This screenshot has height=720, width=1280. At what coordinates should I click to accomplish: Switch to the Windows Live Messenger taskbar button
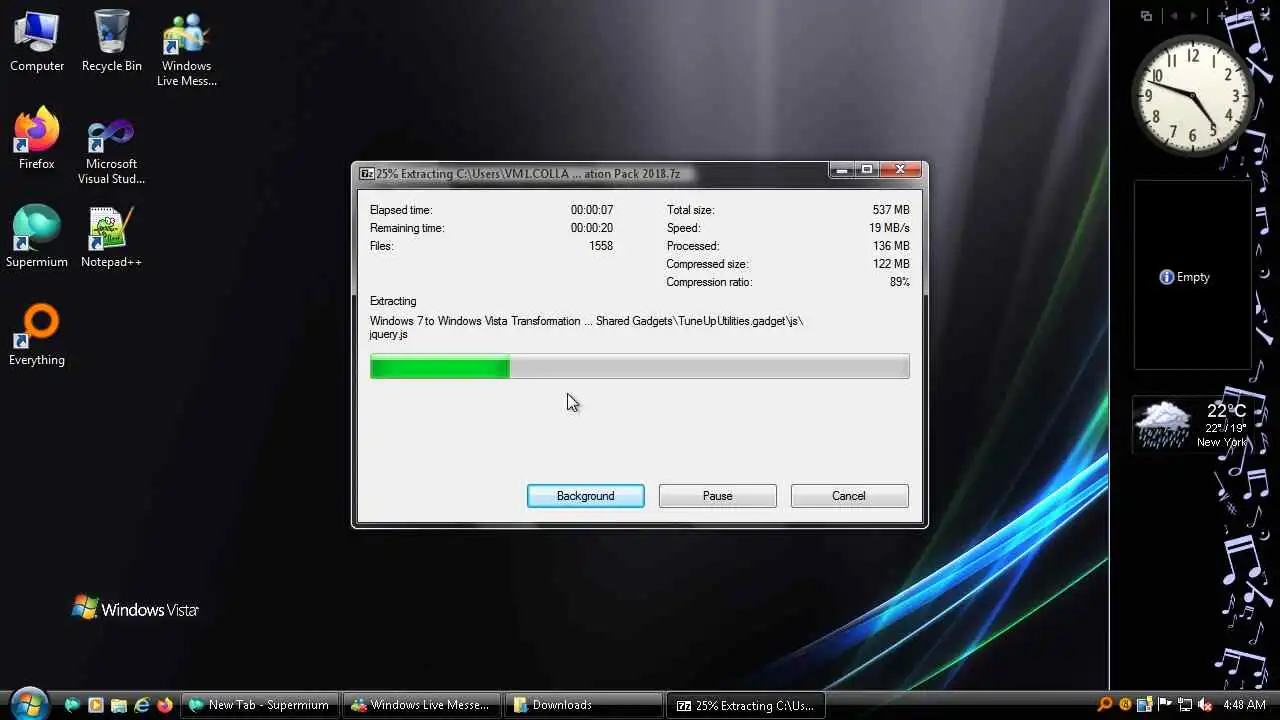[x=422, y=705]
